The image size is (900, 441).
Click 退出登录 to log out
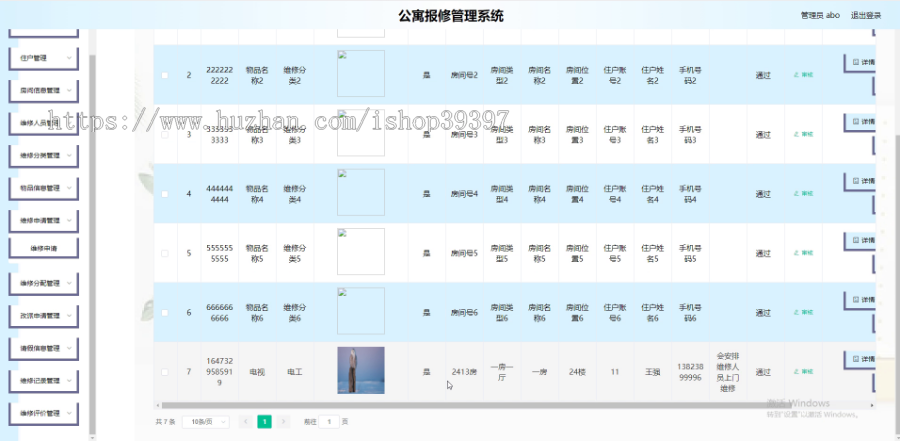click(x=866, y=16)
